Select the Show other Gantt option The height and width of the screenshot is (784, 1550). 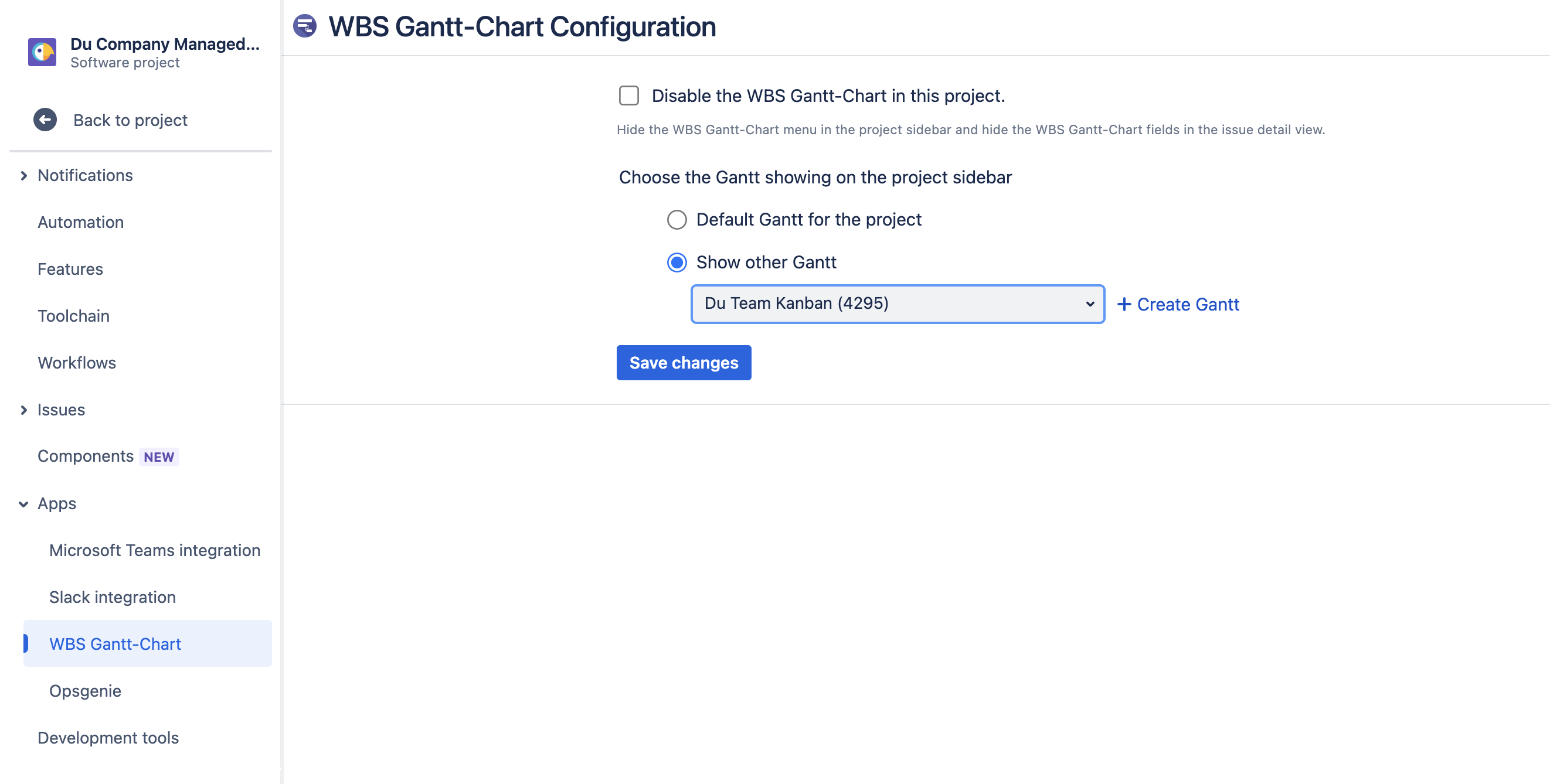point(678,262)
